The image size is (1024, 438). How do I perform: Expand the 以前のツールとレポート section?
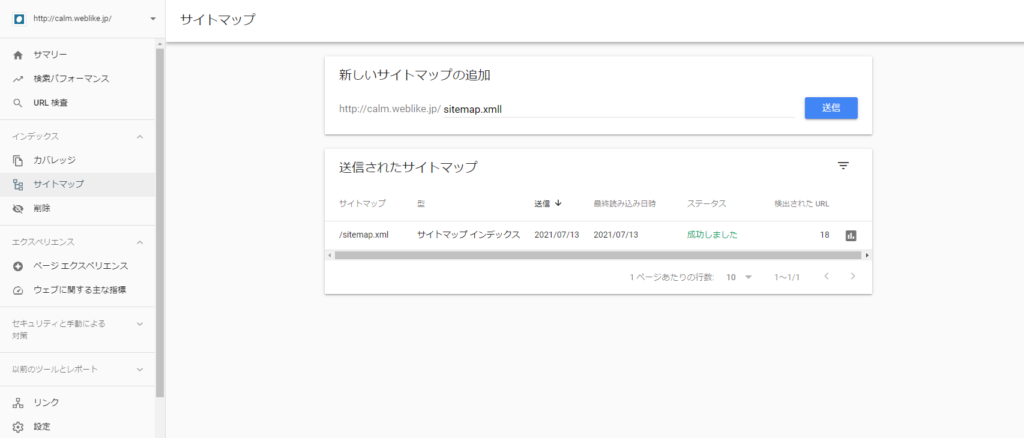(x=139, y=369)
